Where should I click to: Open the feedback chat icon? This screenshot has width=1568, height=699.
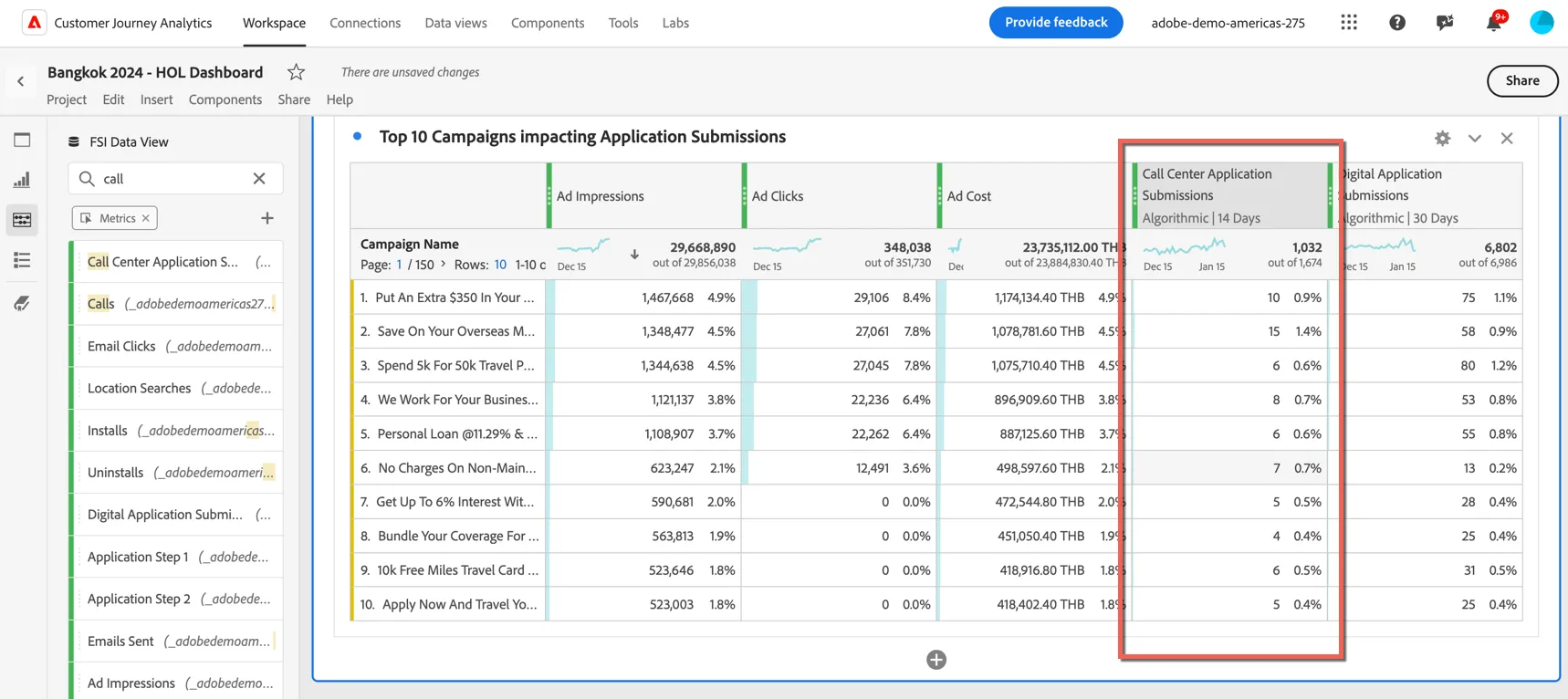1445,23
